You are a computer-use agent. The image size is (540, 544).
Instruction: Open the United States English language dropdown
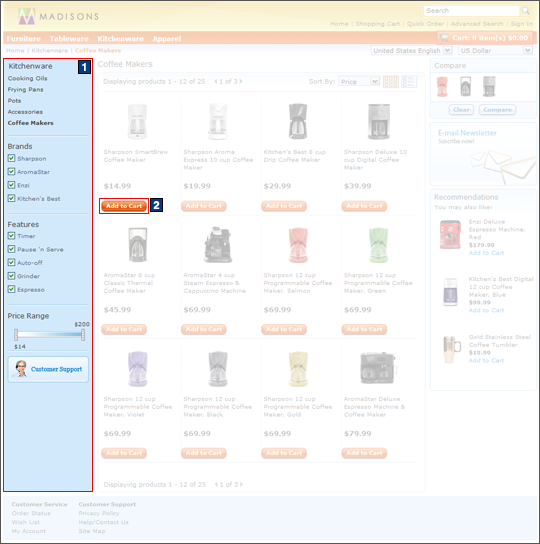click(412, 50)
